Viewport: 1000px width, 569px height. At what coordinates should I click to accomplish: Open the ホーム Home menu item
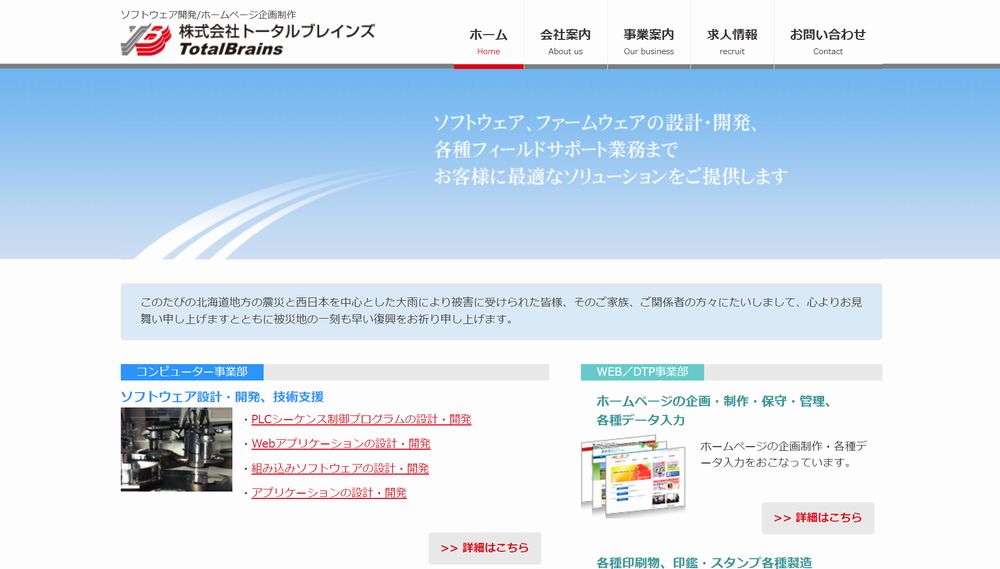click(x=488, y=41)
